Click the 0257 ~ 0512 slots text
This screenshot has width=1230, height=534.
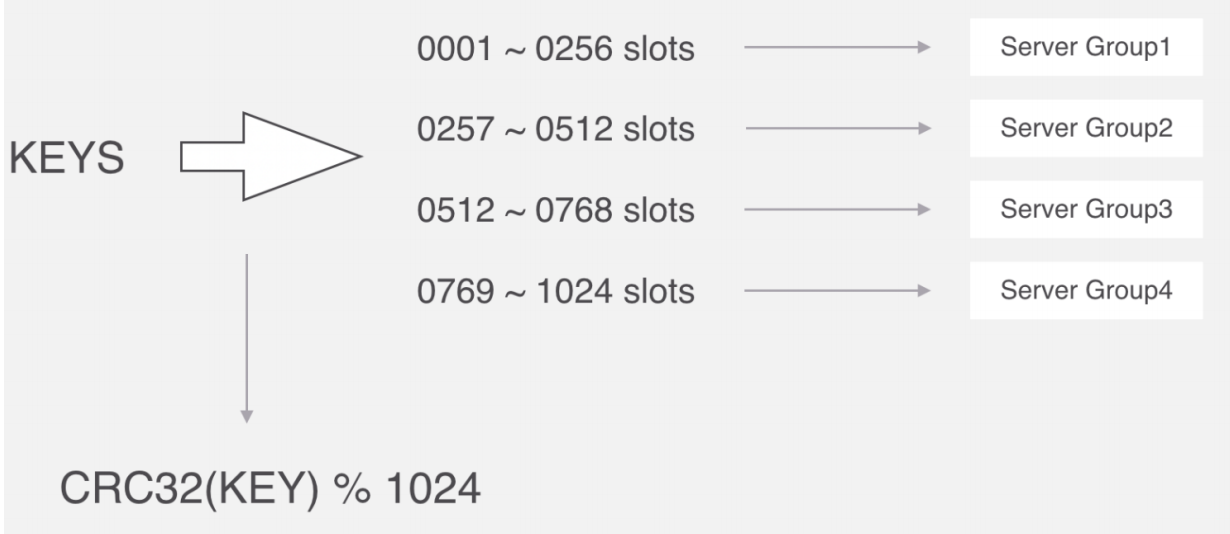click(x=555, y=129)
